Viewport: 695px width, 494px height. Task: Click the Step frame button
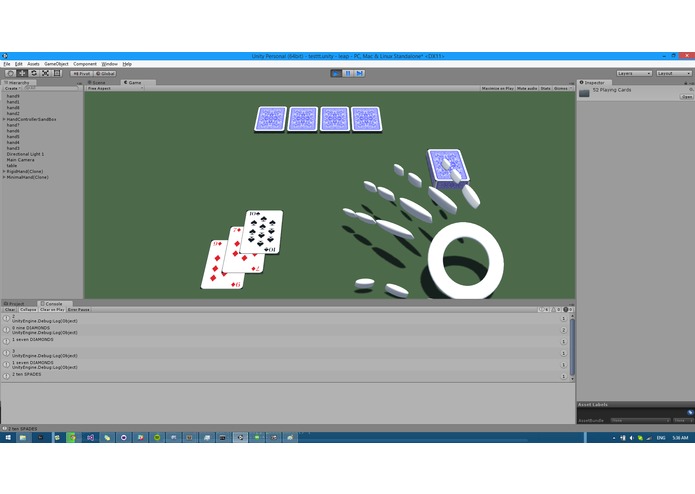tap(359, 73)
